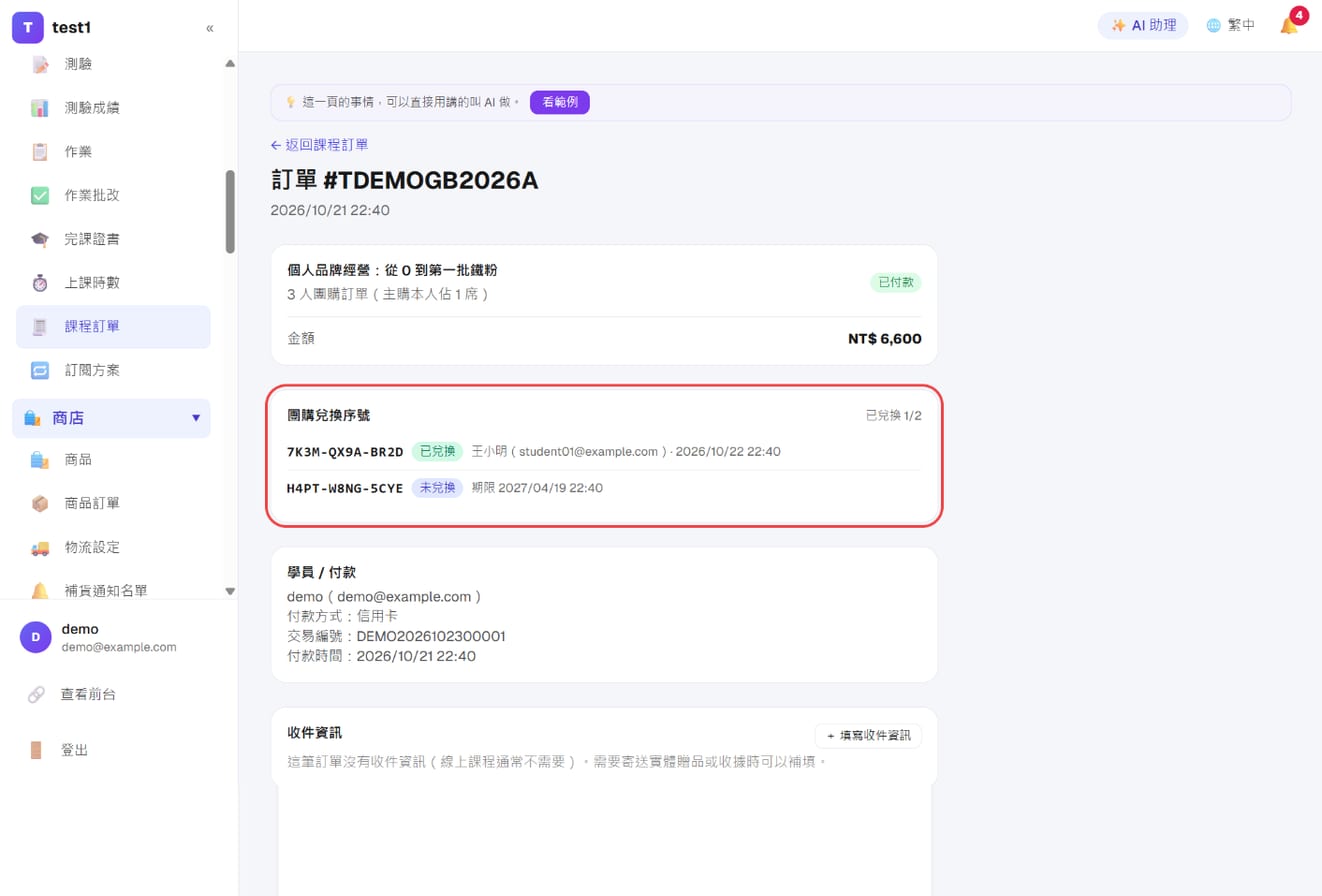This screenshot has height=896, width=1322.
Task: Click the 已付款 status badge
Action: coord(895,283)
